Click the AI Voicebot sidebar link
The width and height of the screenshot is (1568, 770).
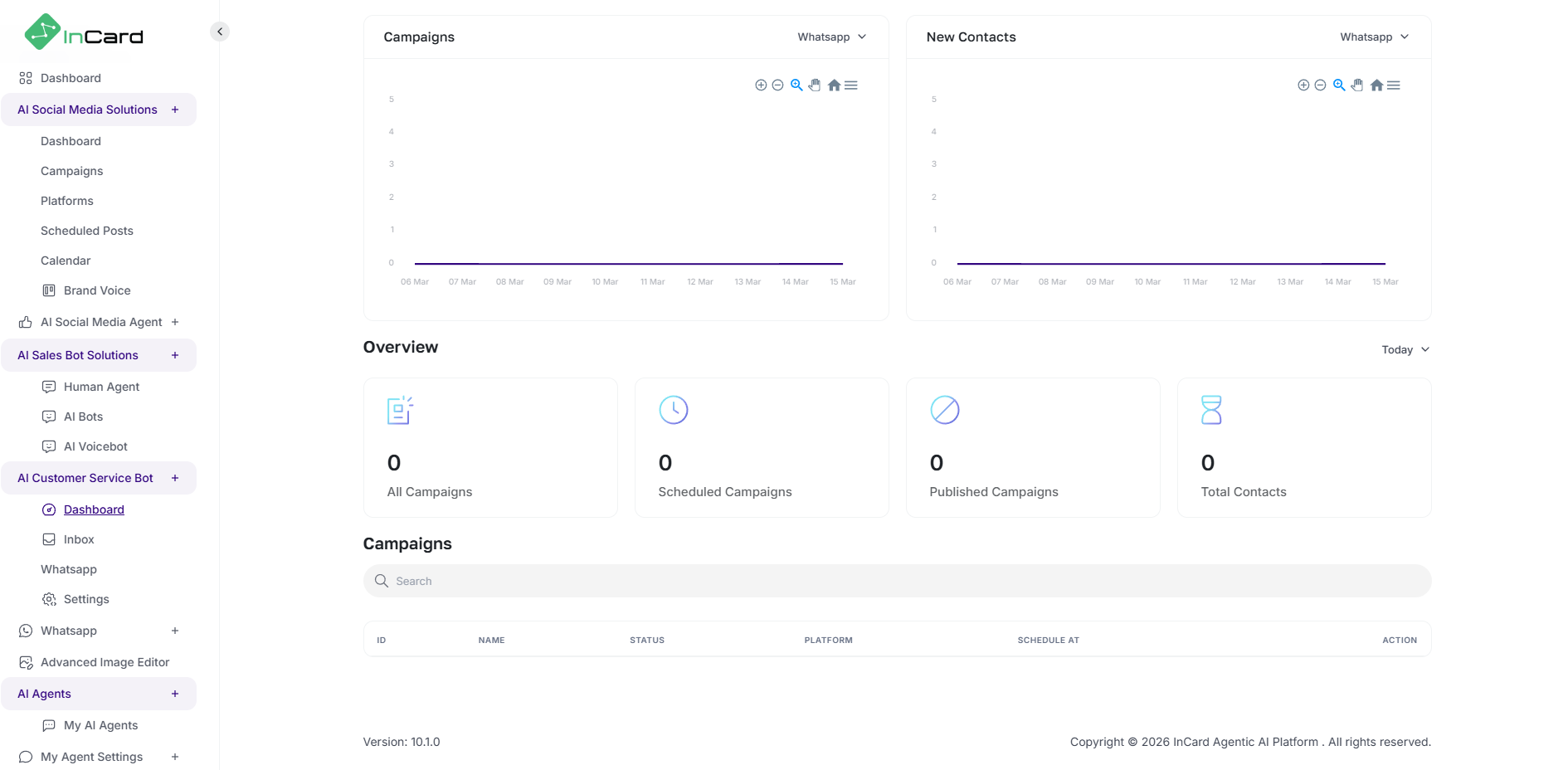pyautogui.click(x=95, y=446)
